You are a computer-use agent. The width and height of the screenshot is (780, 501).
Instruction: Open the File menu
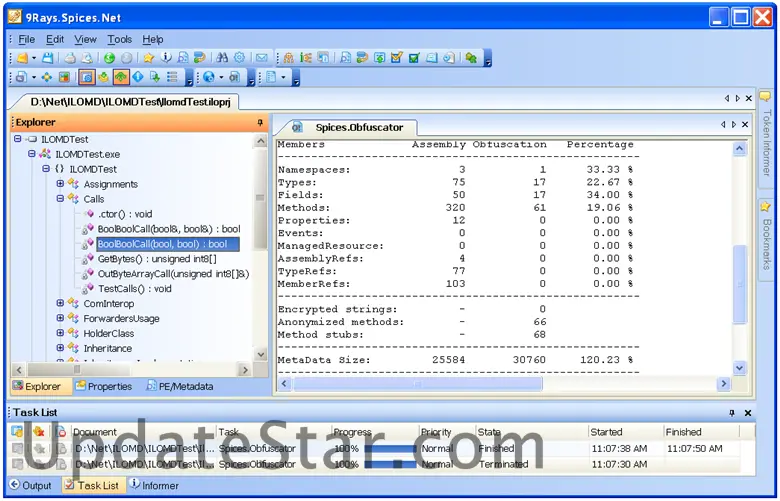pyautogui.click(x=26, y=39)
